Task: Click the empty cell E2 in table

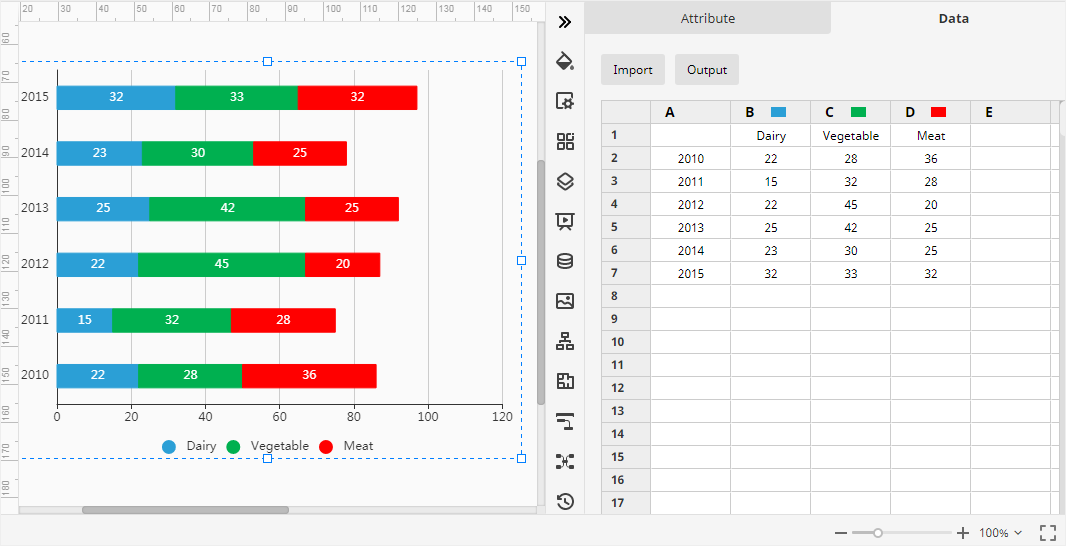Action: click(x=1010, y=158)
